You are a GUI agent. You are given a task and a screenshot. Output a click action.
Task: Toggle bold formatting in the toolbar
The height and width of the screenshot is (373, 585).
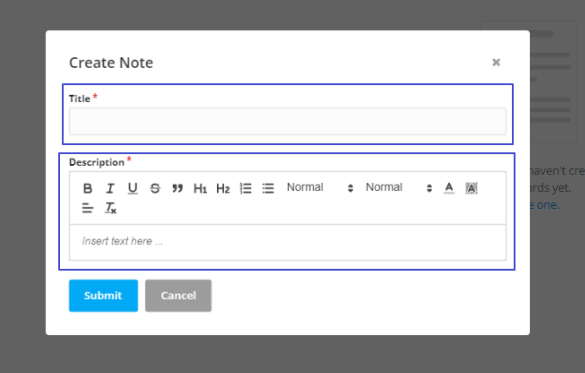[88, 188]
